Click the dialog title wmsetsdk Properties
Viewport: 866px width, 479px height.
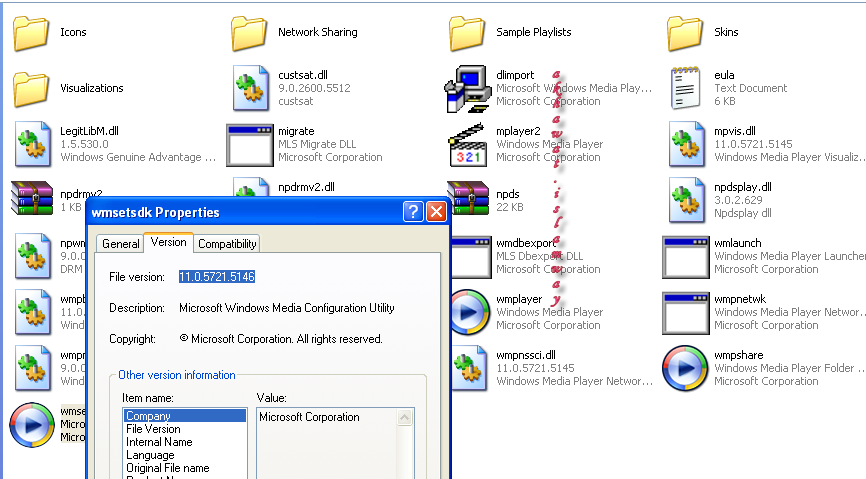click(155, 212)
